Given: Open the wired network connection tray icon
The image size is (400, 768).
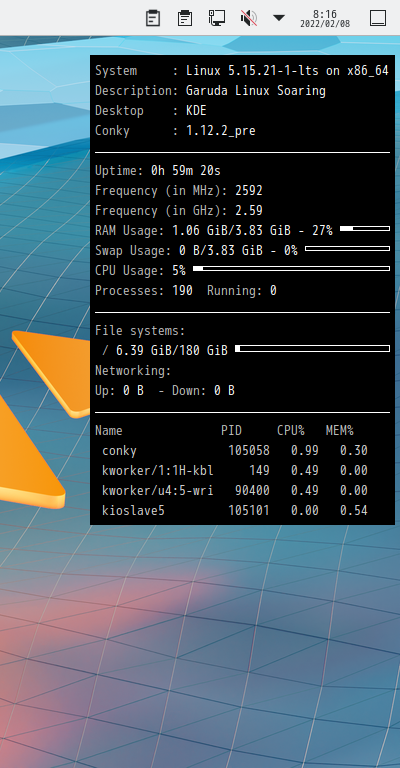Looking at the screenshot, I should click(216, 18).
